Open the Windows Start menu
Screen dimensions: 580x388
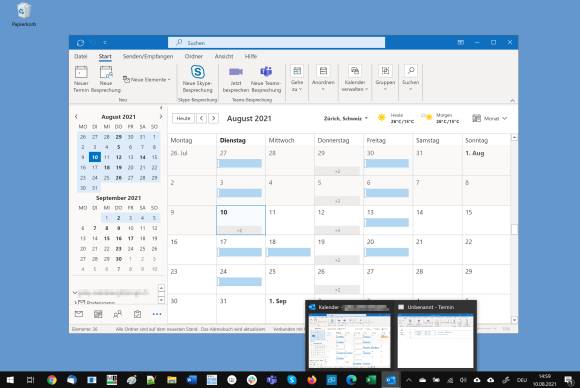(x=10, y=380)
